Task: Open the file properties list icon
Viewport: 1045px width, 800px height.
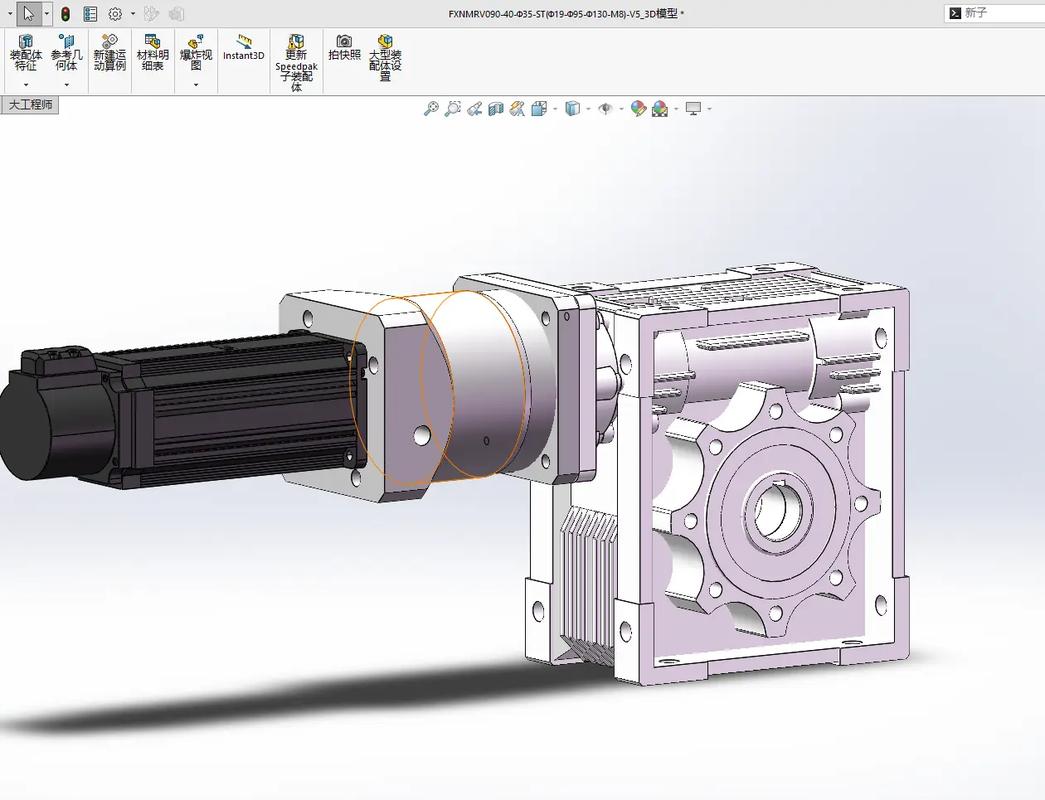Action: [x=90, y=14]
